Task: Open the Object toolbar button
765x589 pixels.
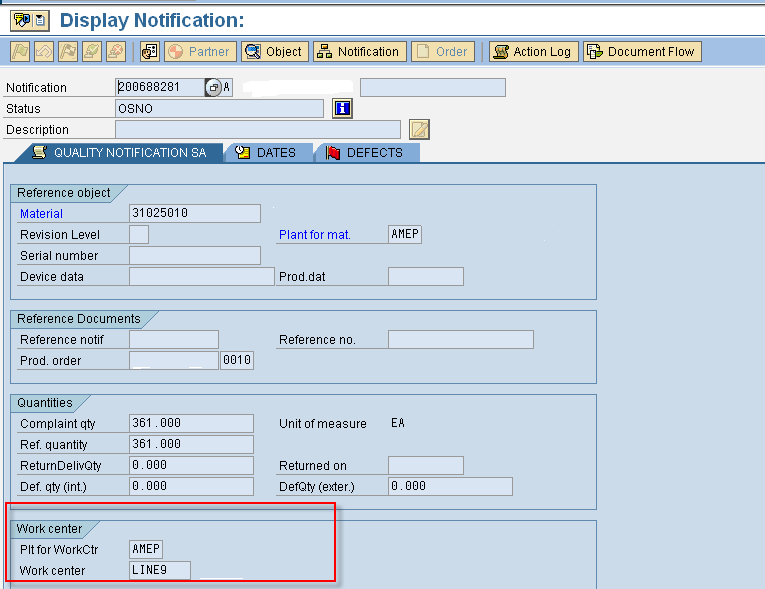Action: pos(275,51)
